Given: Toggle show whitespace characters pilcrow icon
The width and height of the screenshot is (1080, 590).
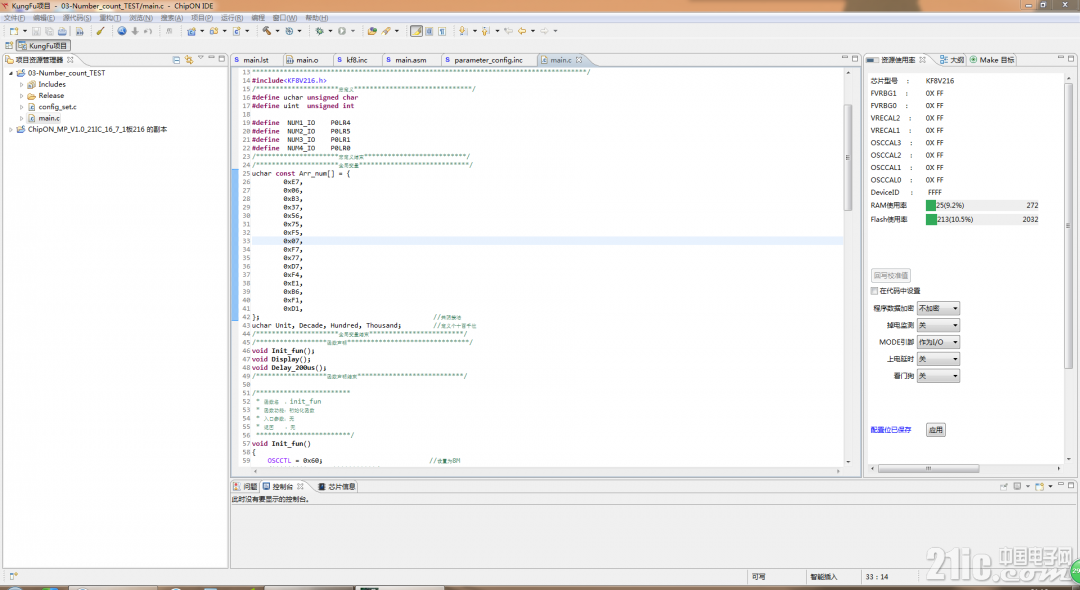Looking at the screenshot, I should [442, 31].
